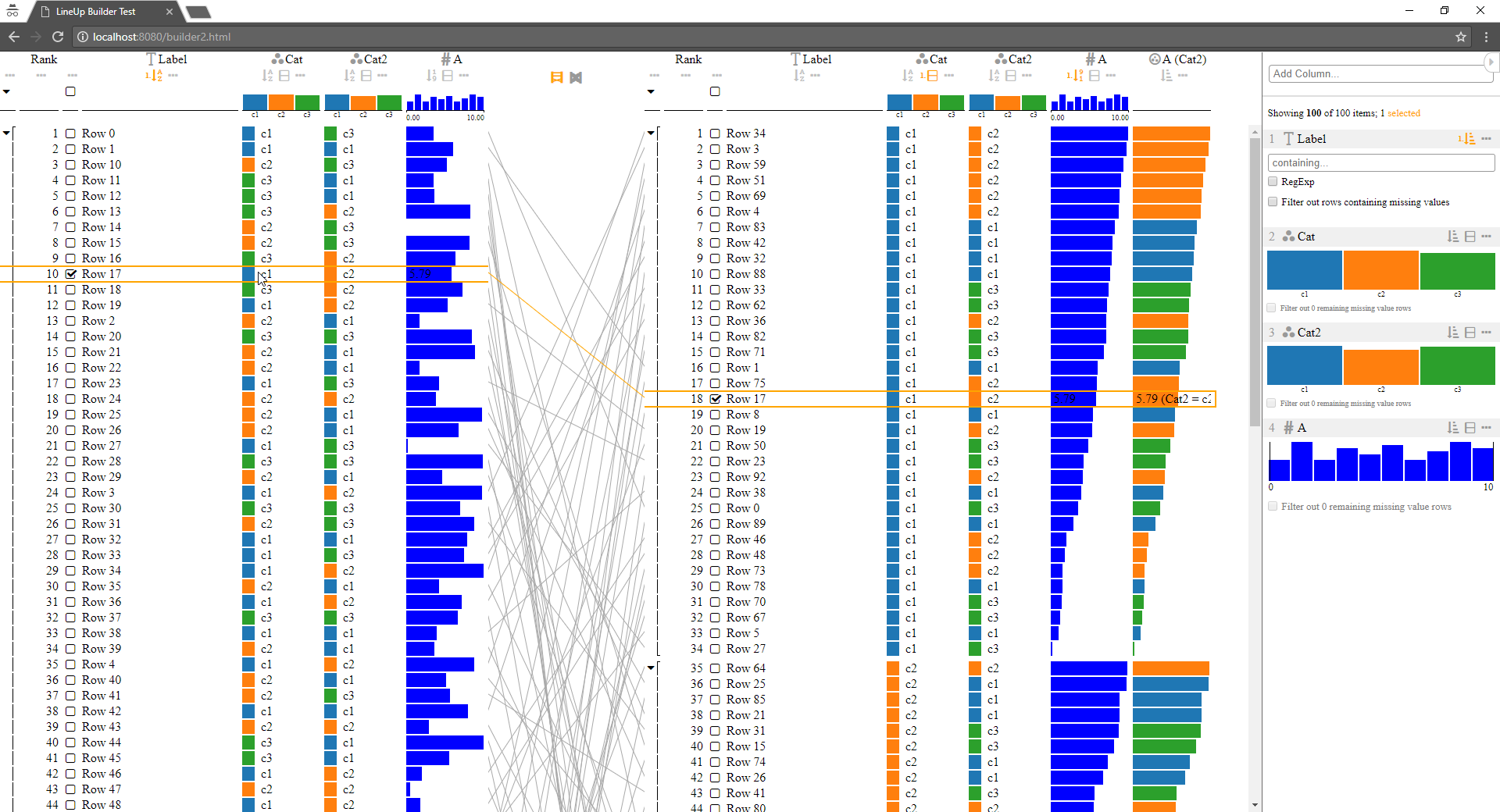
Task: Check 'Filter out rows containing missing values'
Action: pyautogui.click(x=1273, y=202)
